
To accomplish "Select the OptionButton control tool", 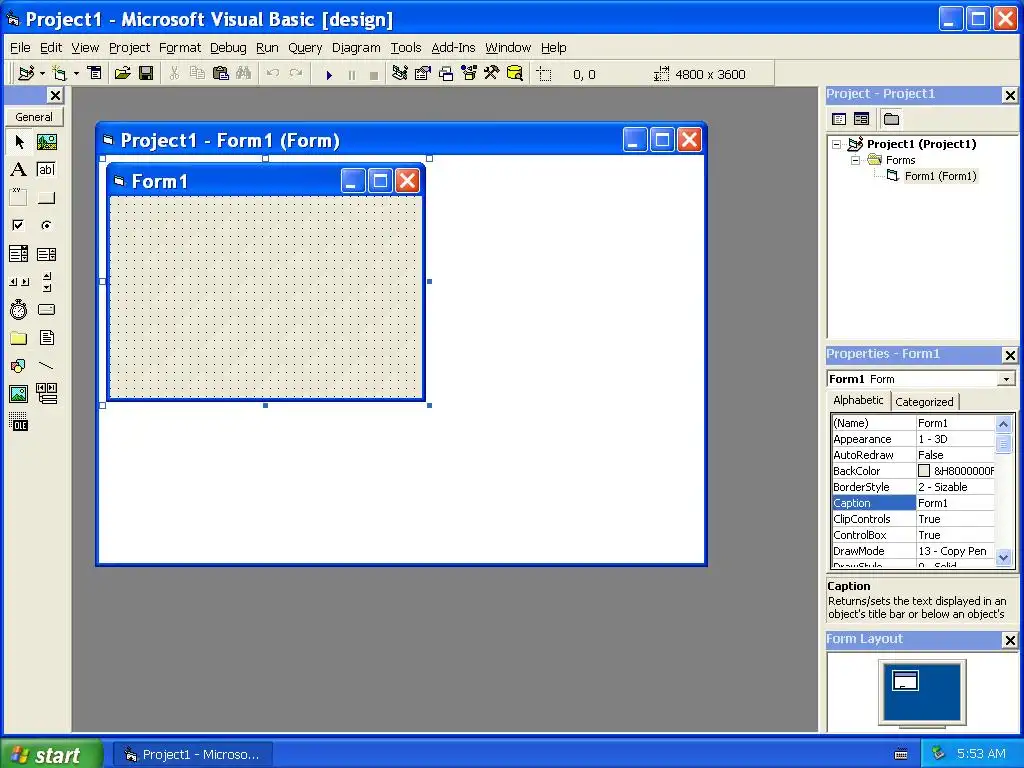I will (46, 225).
